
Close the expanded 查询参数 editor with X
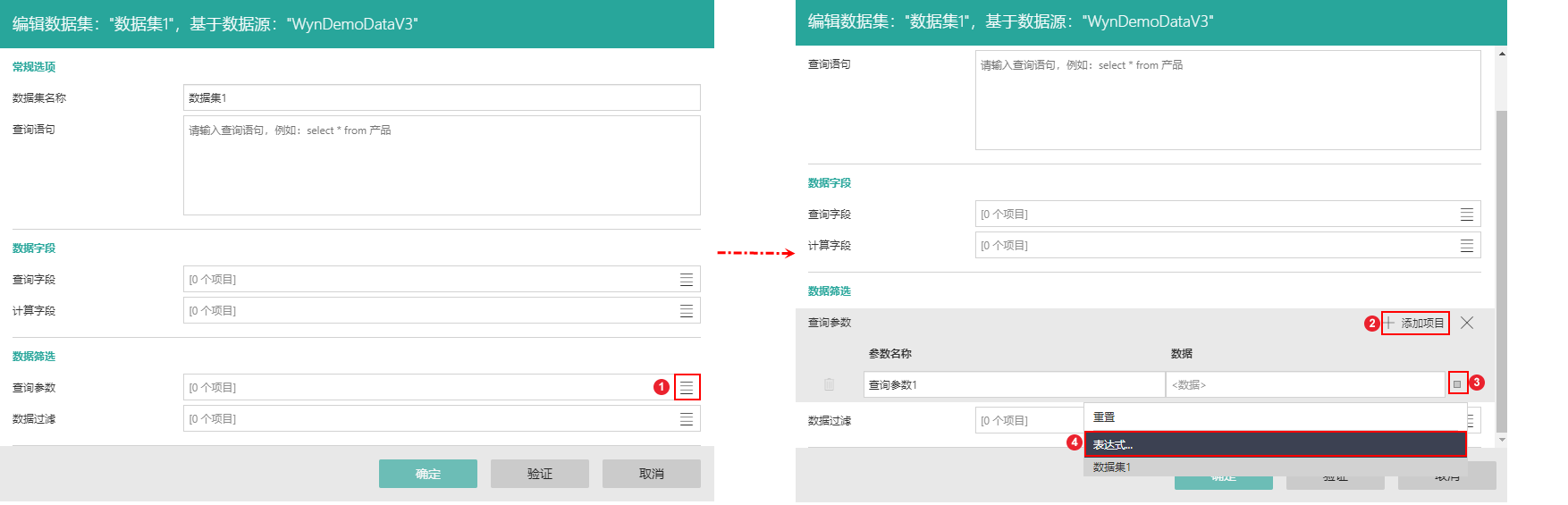(x=1467, y=323)
